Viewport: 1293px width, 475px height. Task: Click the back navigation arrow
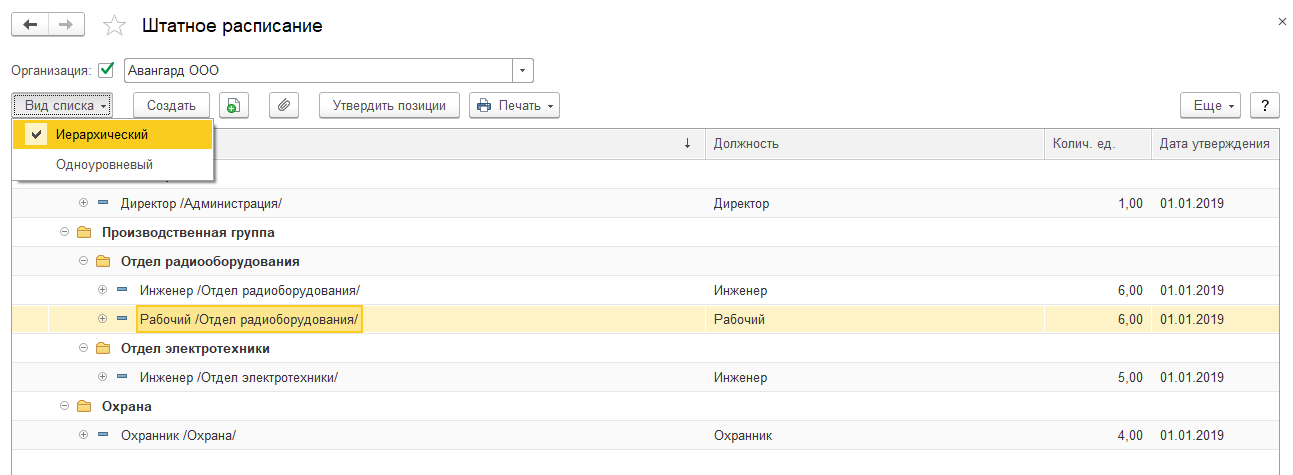30,25
